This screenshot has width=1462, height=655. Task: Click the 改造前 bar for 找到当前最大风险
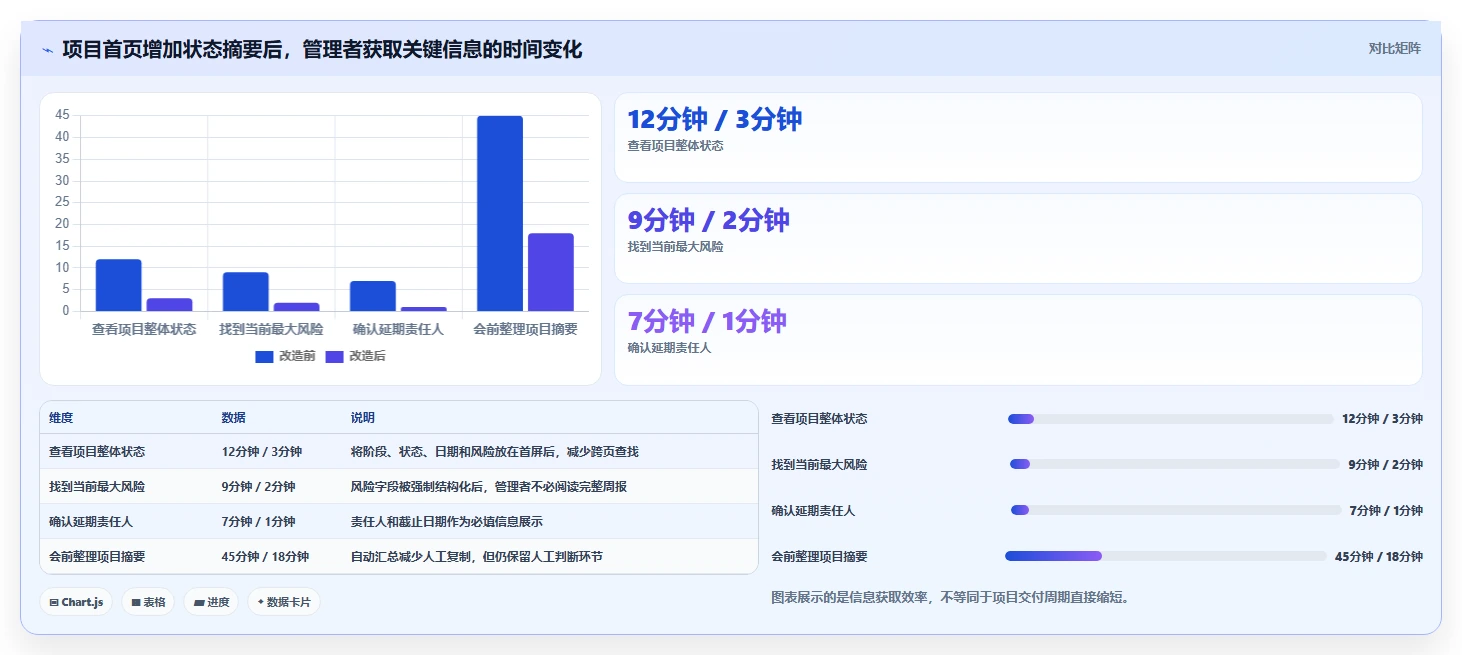(x=246, y=291)
